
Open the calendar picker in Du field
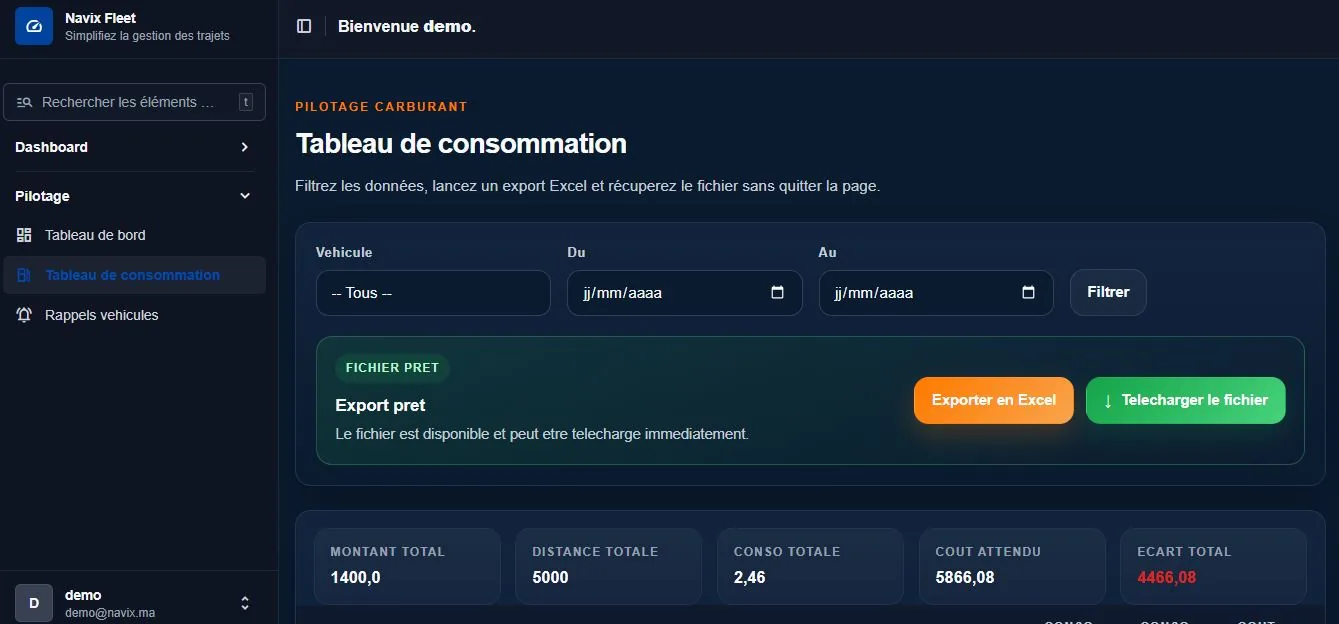(x=778, y=293)
